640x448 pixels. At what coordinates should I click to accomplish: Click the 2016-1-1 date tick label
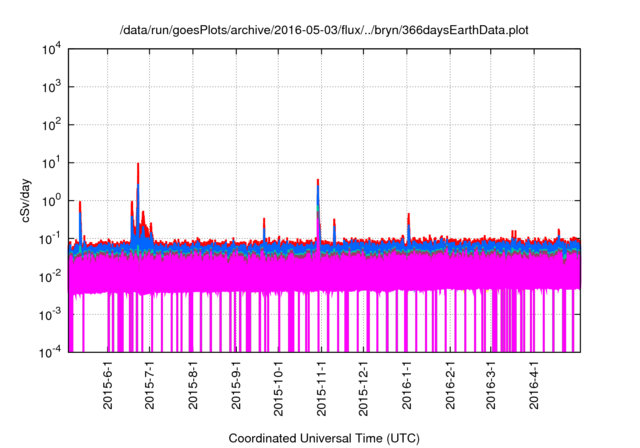tap(407, 385)
